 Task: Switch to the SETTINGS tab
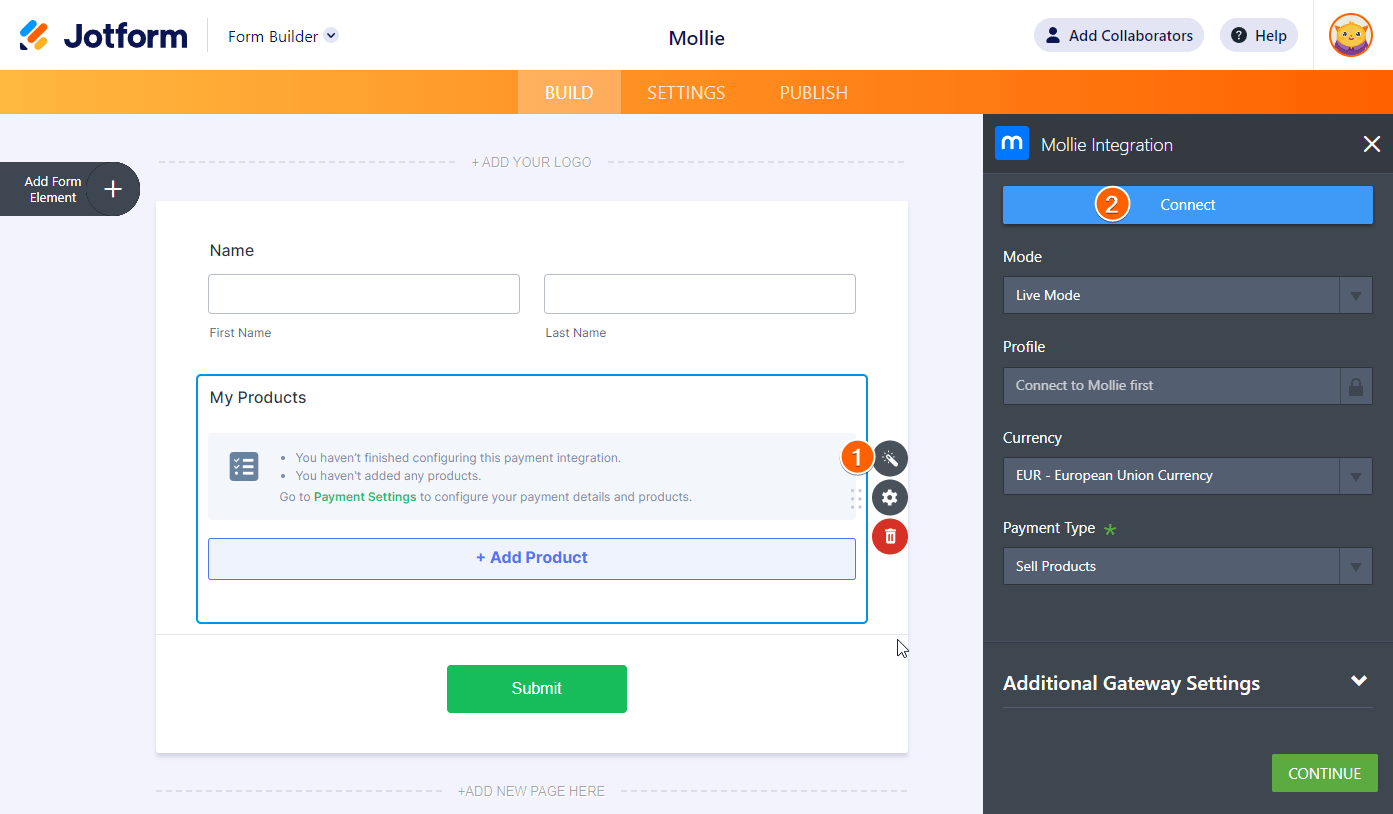pos(686,92)
